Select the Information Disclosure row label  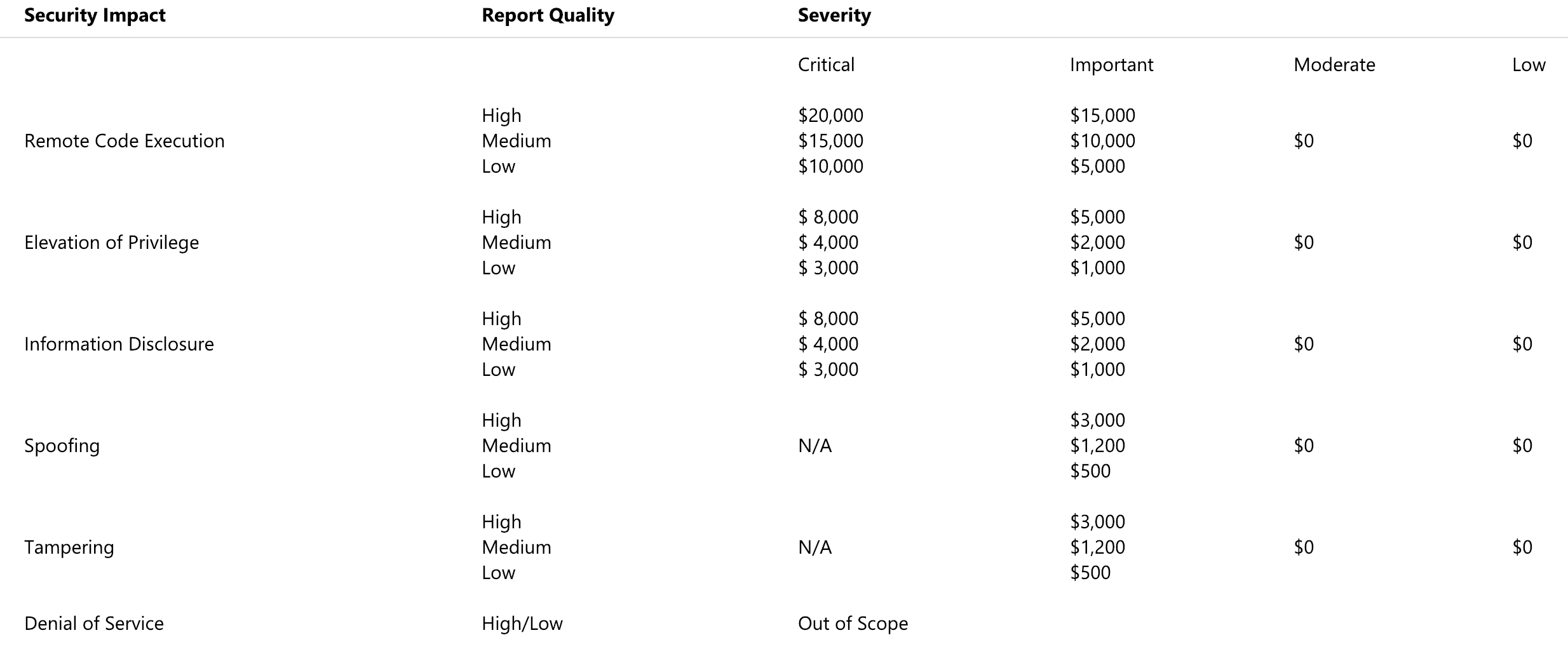point(119,344)
